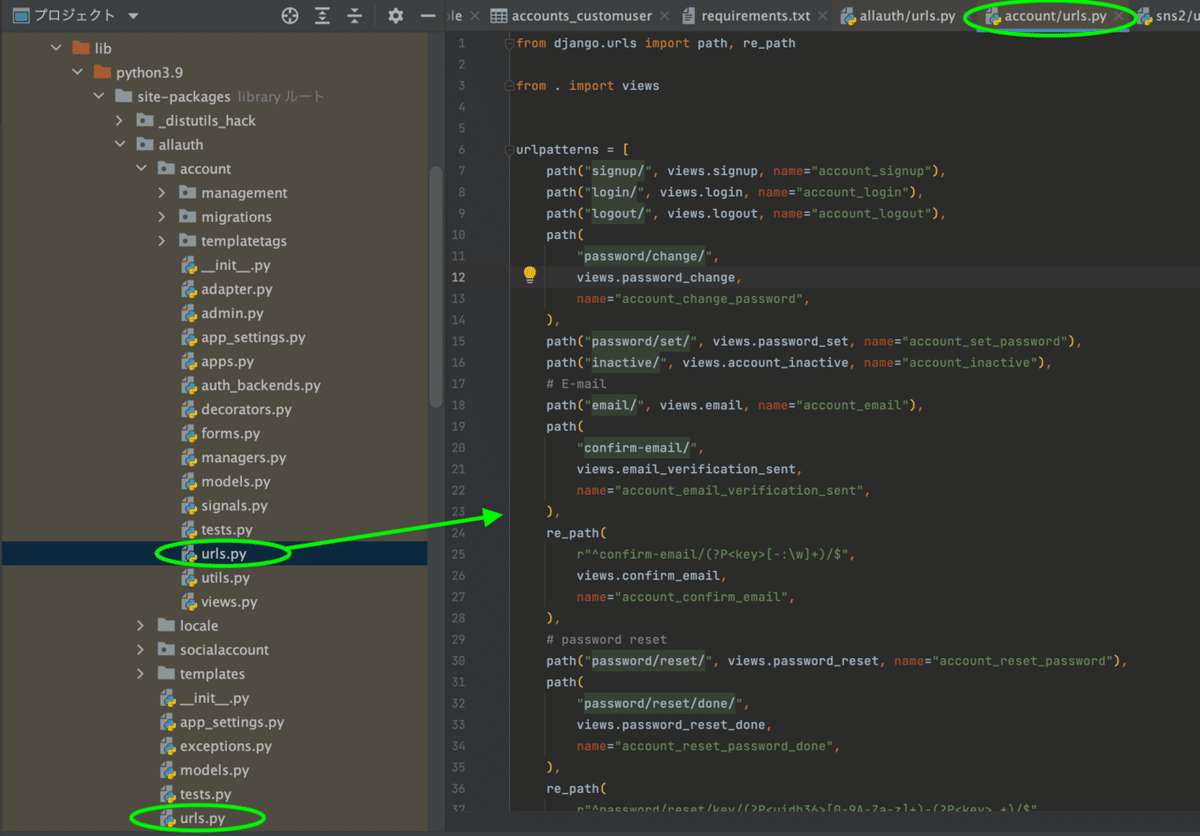Image resolution: width=1200 pixels, height=836 pixels.
Task: Click the "# E-mail" comment on line 17
Action: coord(576,384)
